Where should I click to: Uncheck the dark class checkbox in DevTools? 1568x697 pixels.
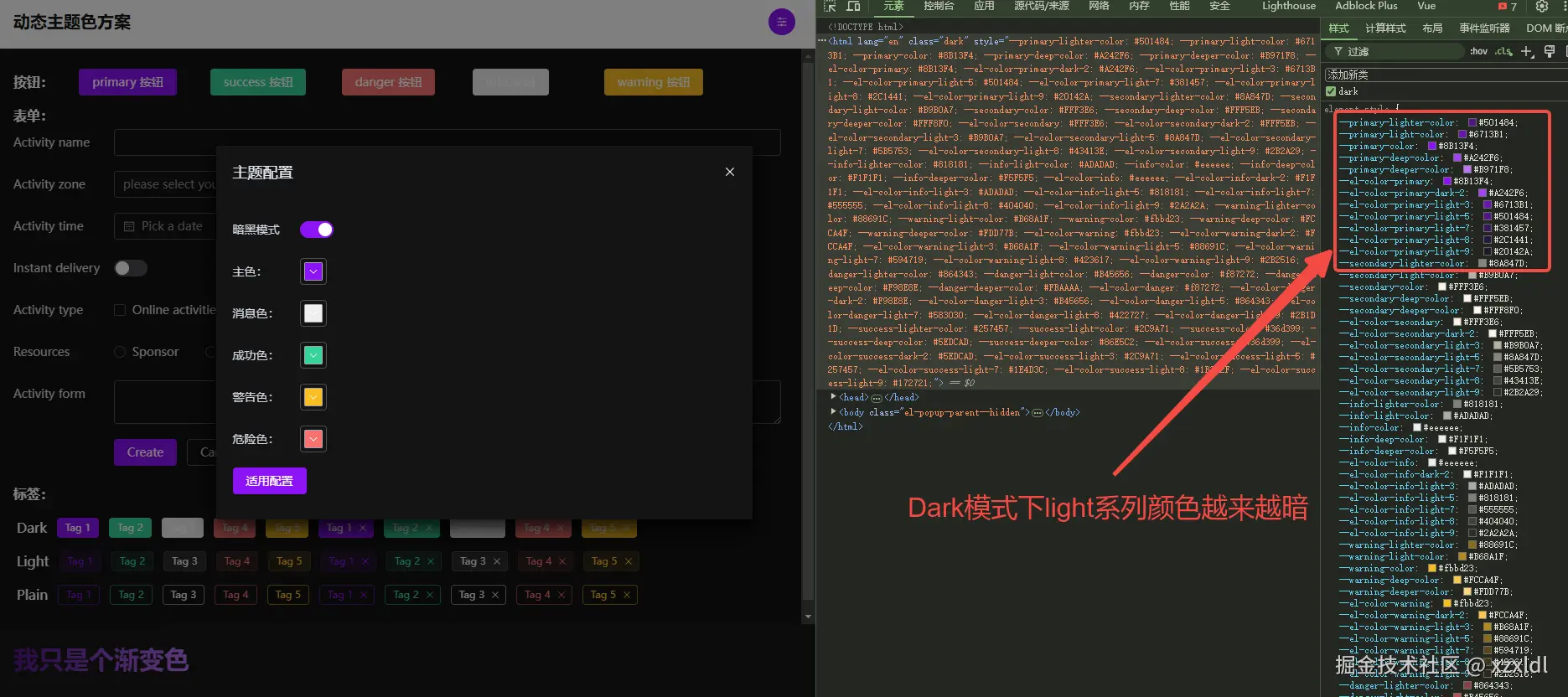1331,91
